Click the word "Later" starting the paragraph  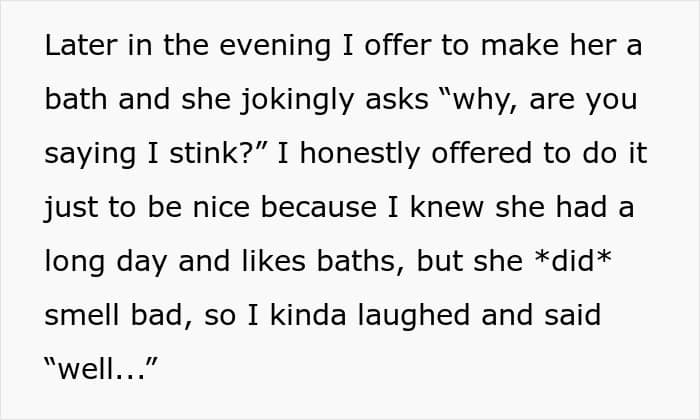coord(75,45)
